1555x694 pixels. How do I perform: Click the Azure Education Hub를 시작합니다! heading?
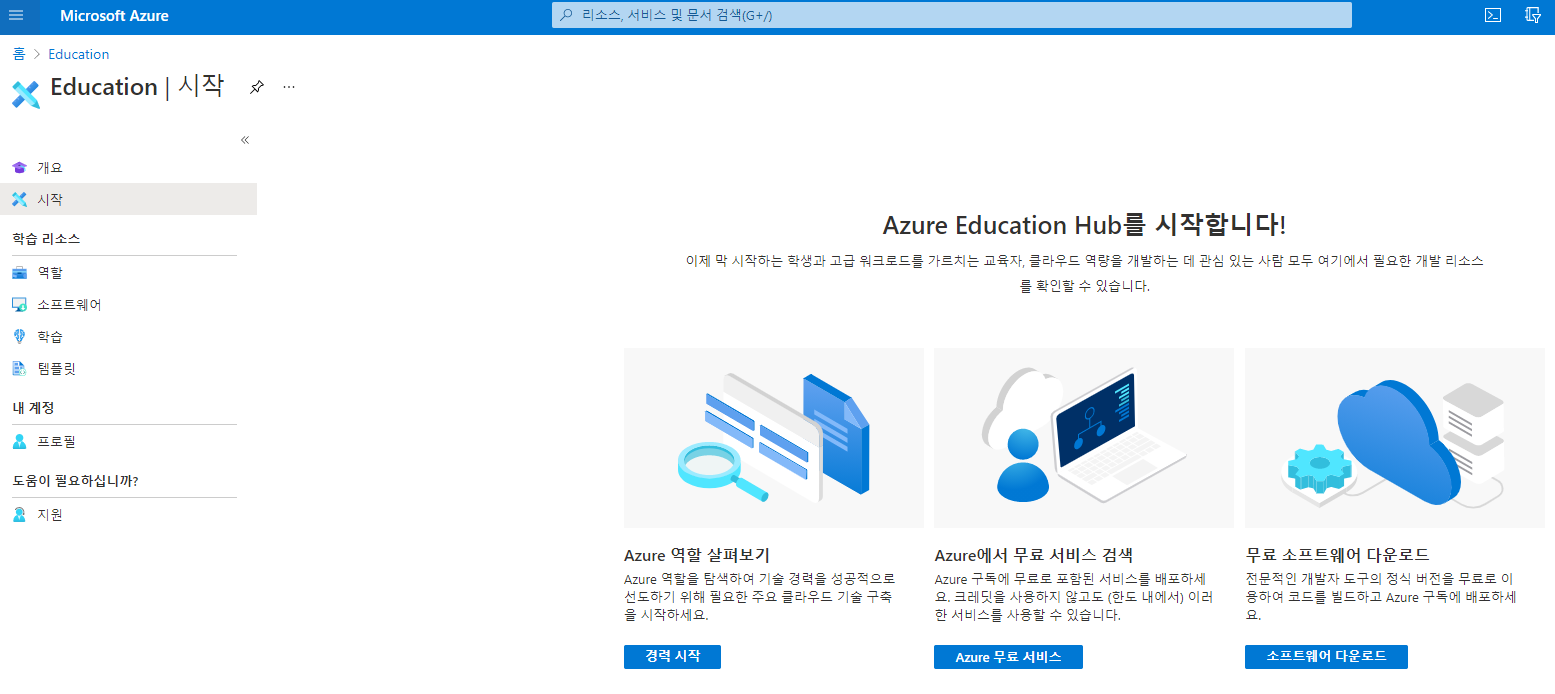pyautogui.click(x=1084, y=224)
